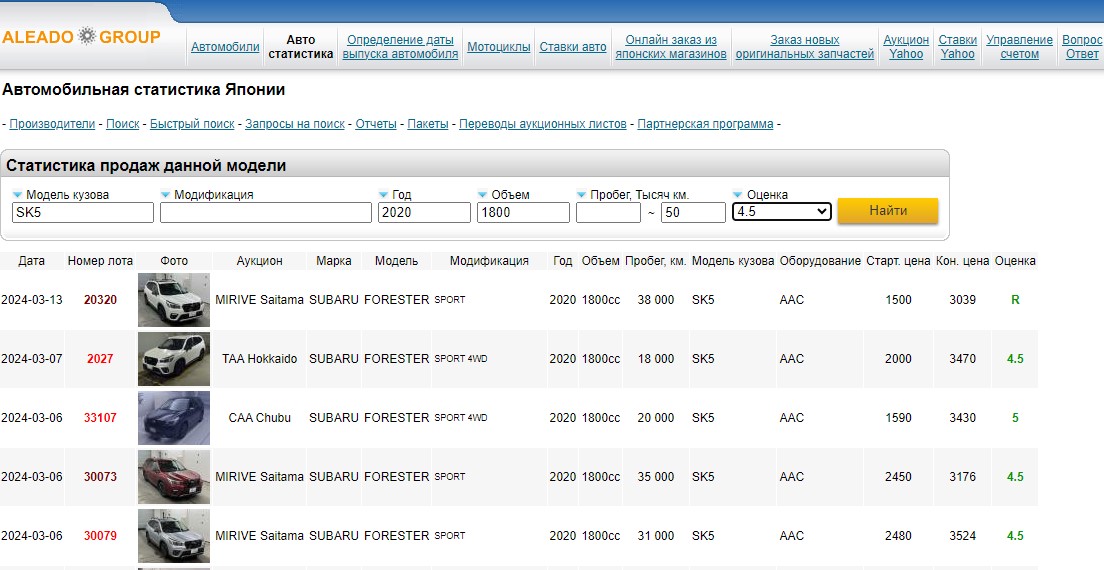
Task: Follow the Производители link
Action: [52, 124]
